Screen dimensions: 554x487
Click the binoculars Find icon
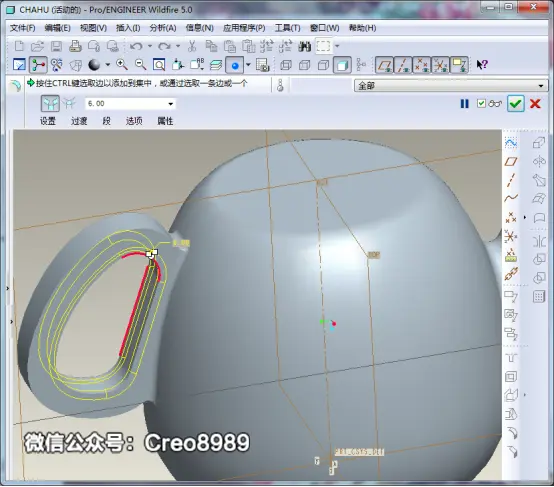(305, 46)
